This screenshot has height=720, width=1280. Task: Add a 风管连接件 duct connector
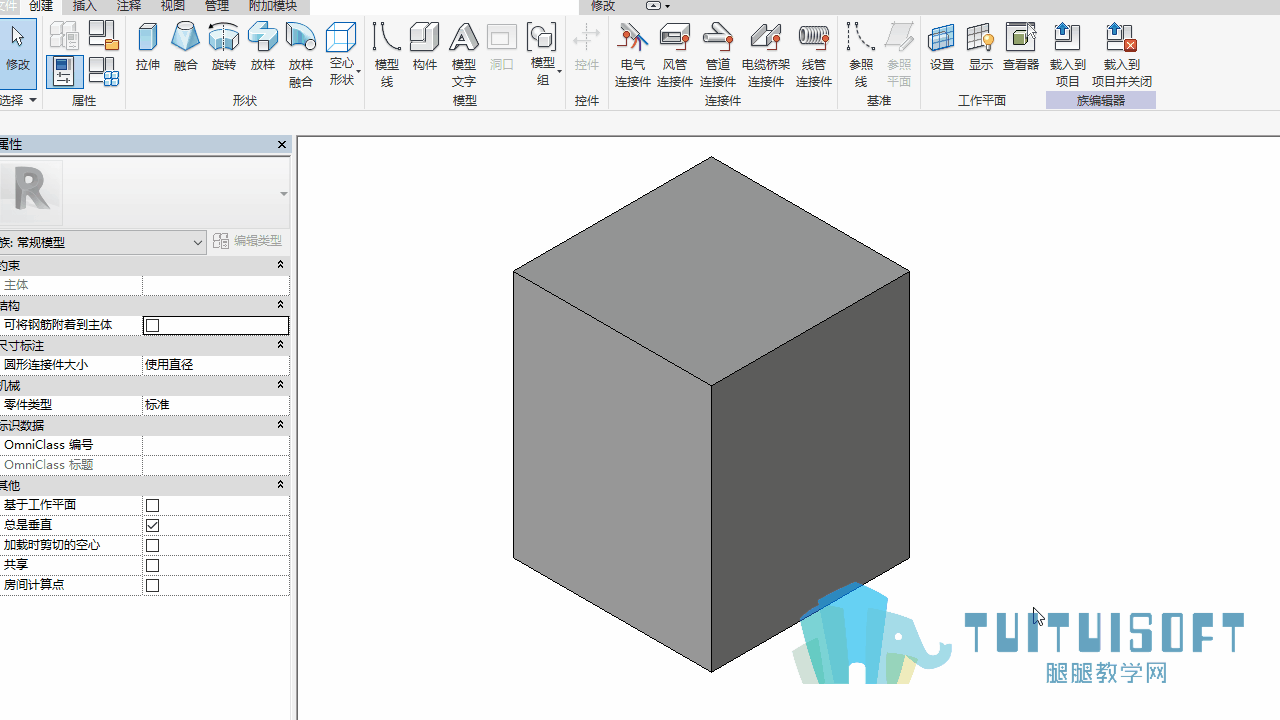675,55
